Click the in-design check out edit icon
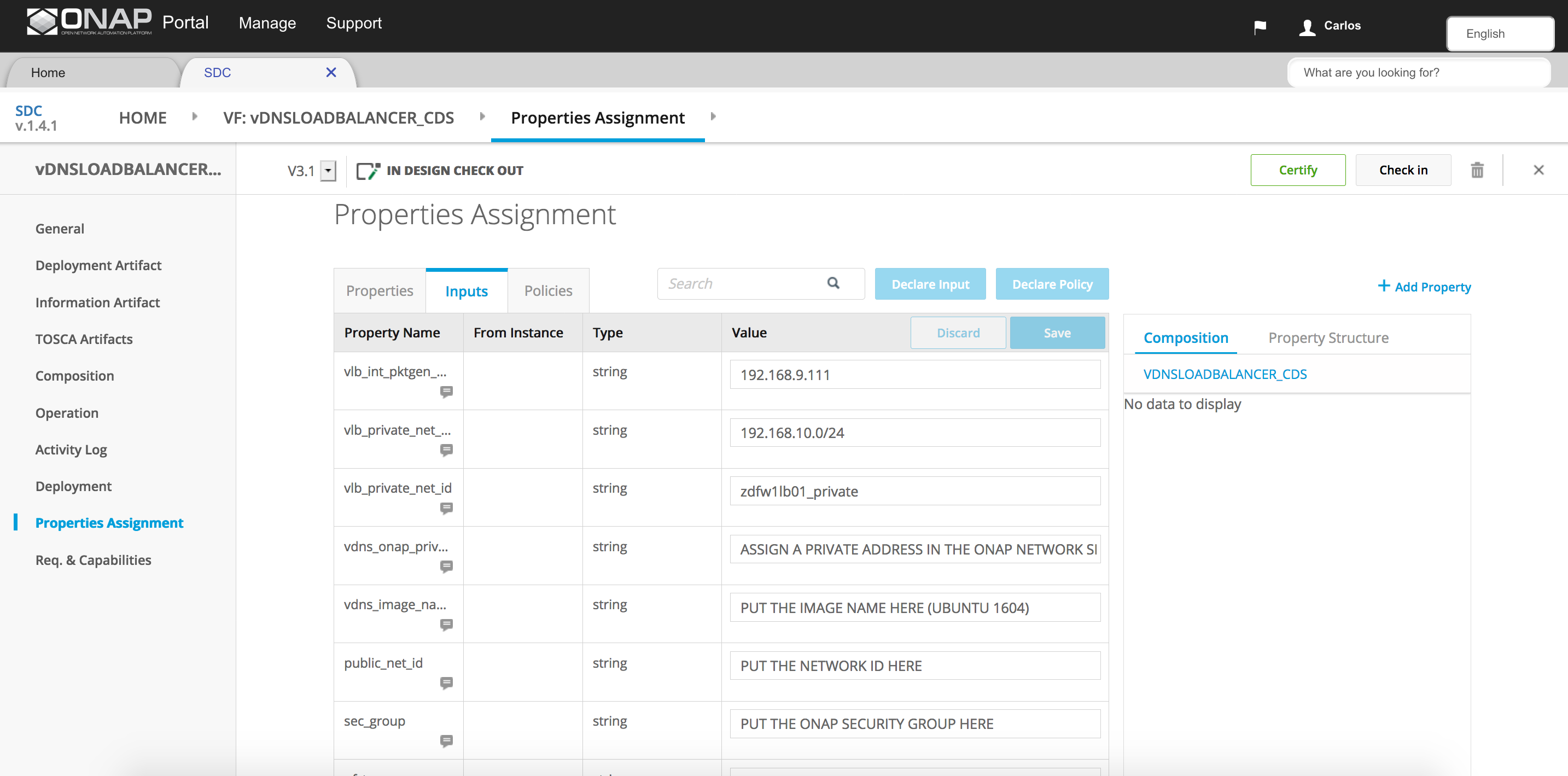Image resolution: width=1568 pixels, height=776 pixels. click(368, 171)
